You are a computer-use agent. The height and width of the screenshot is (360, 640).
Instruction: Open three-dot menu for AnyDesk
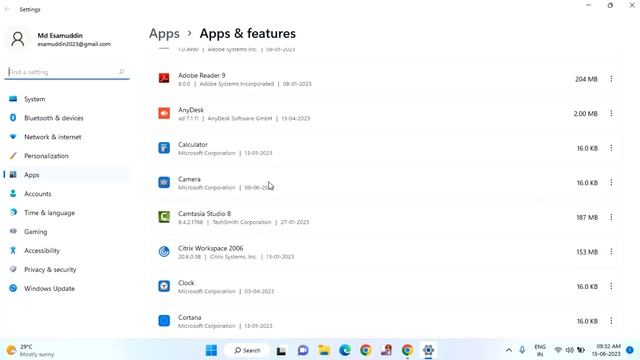pos(611,113)
